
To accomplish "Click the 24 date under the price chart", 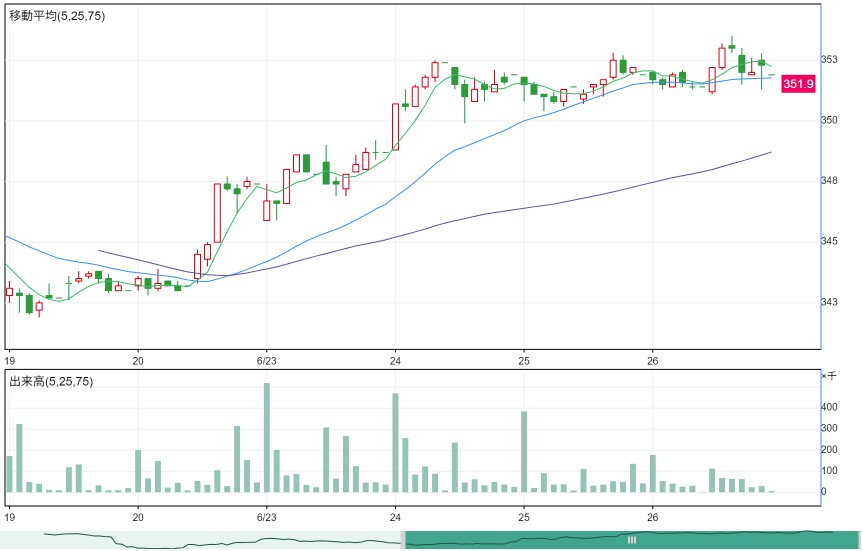I will point(395,361).
